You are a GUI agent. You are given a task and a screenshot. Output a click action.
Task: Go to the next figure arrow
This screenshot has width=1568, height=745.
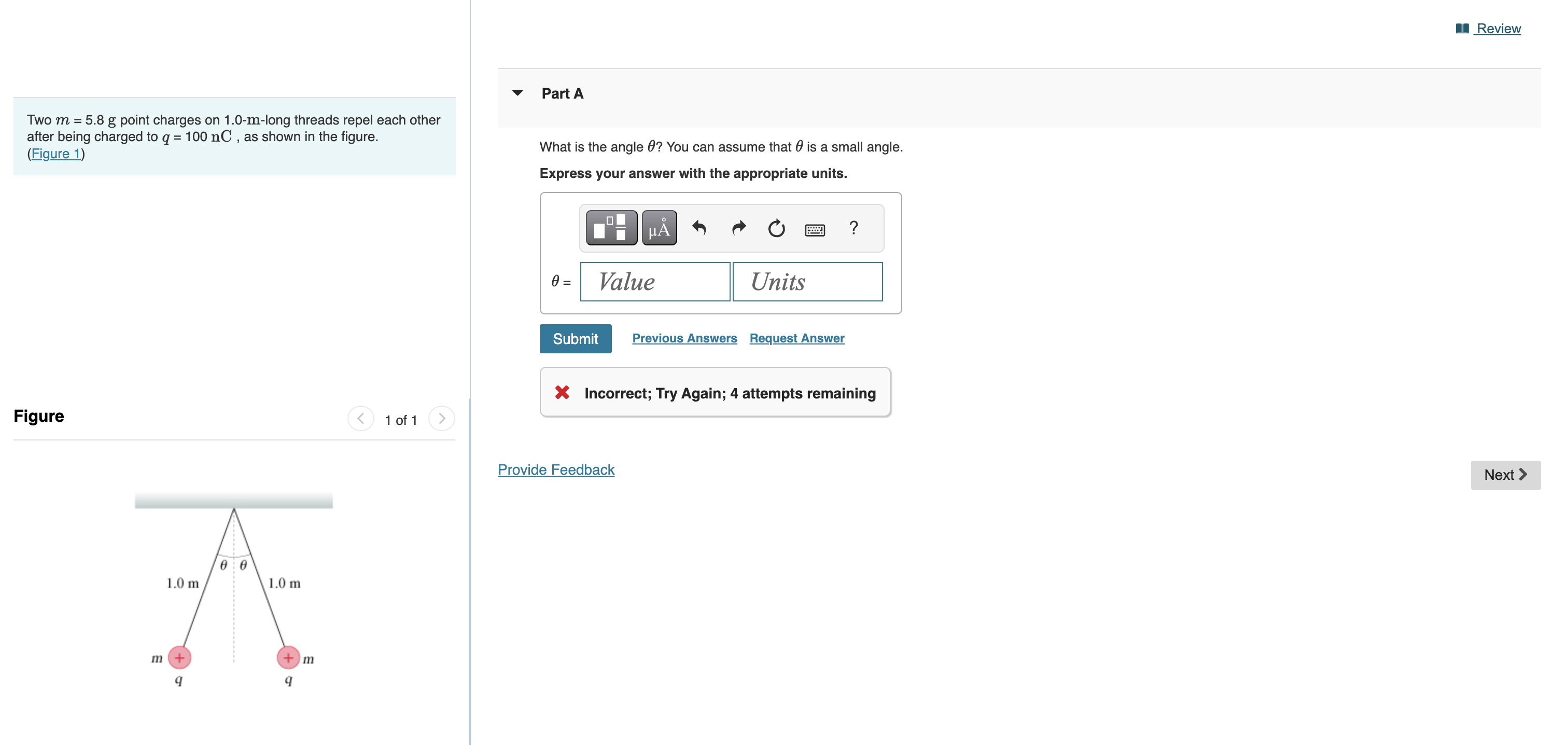[x=442, y=419]
